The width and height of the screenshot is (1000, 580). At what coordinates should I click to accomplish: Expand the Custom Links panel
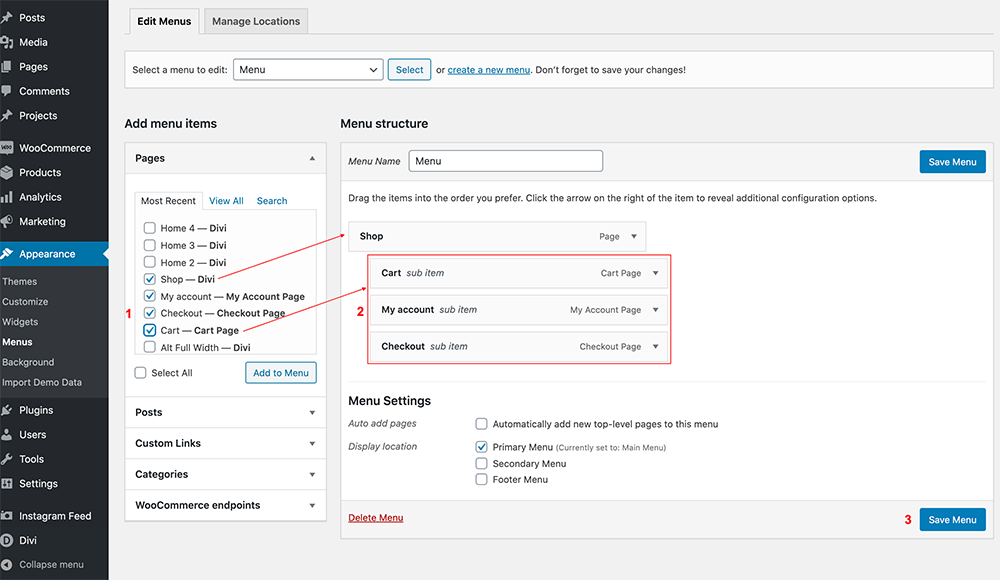point(226,443)
